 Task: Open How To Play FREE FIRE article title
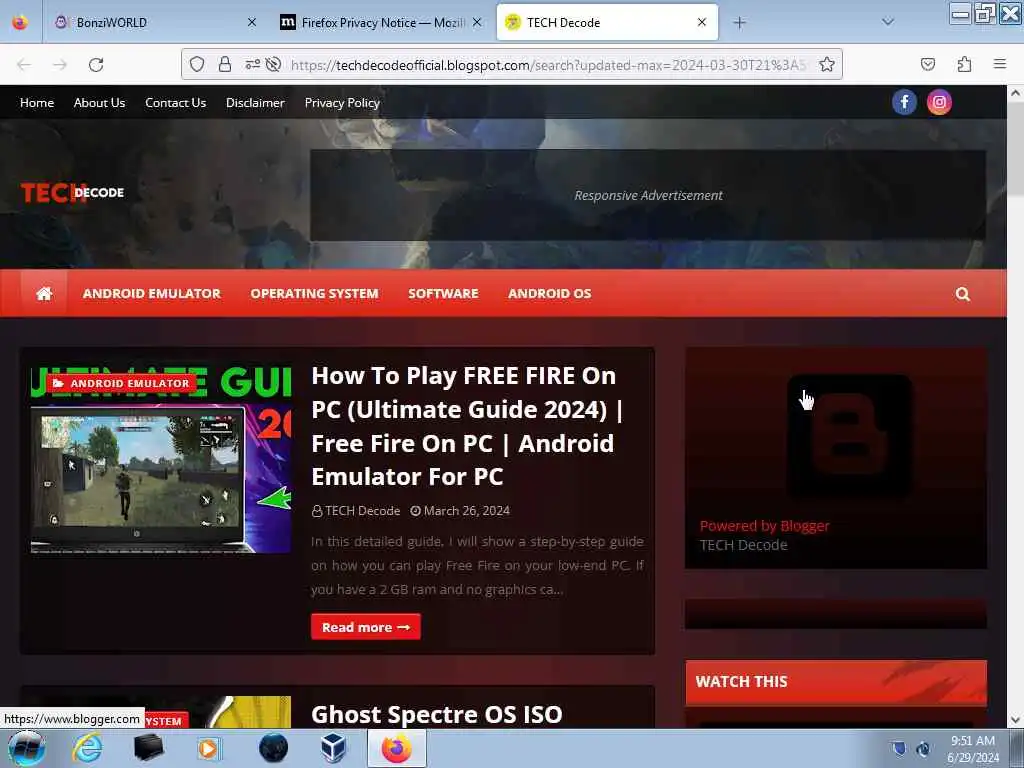[467, 426]
